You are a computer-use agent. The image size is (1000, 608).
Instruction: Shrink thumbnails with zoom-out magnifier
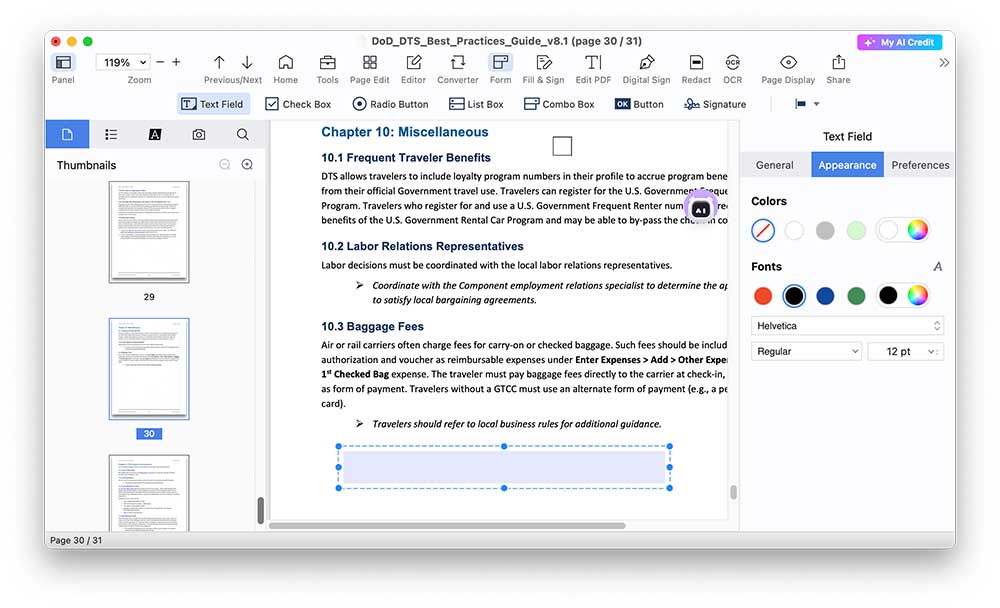tap(224, 165)
